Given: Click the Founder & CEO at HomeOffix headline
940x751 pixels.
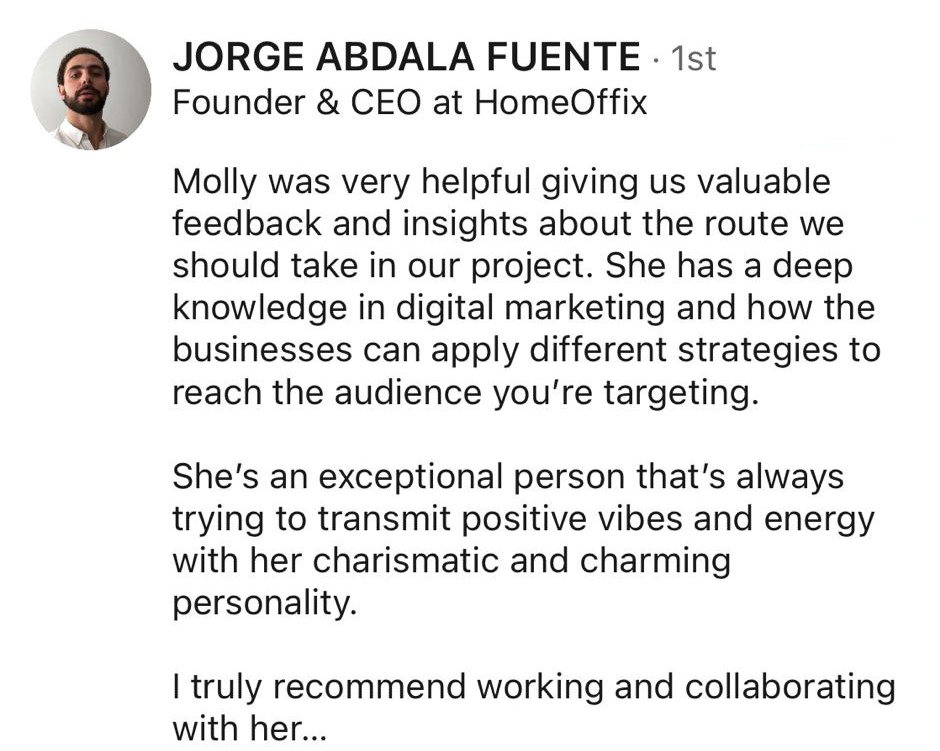Looking at the screenshot, I should [x=409, y=102].
